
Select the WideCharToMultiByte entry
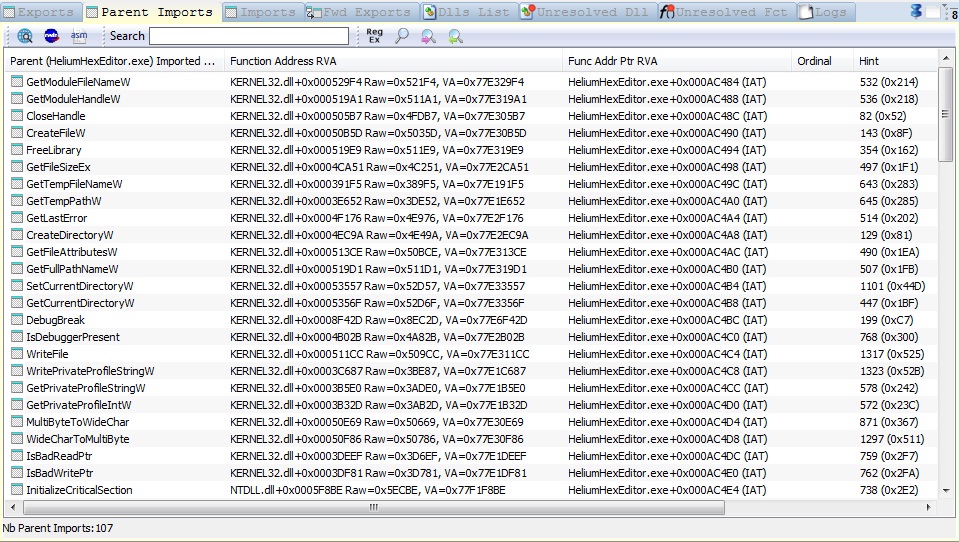pyautogui.click(x=78, y=439)
